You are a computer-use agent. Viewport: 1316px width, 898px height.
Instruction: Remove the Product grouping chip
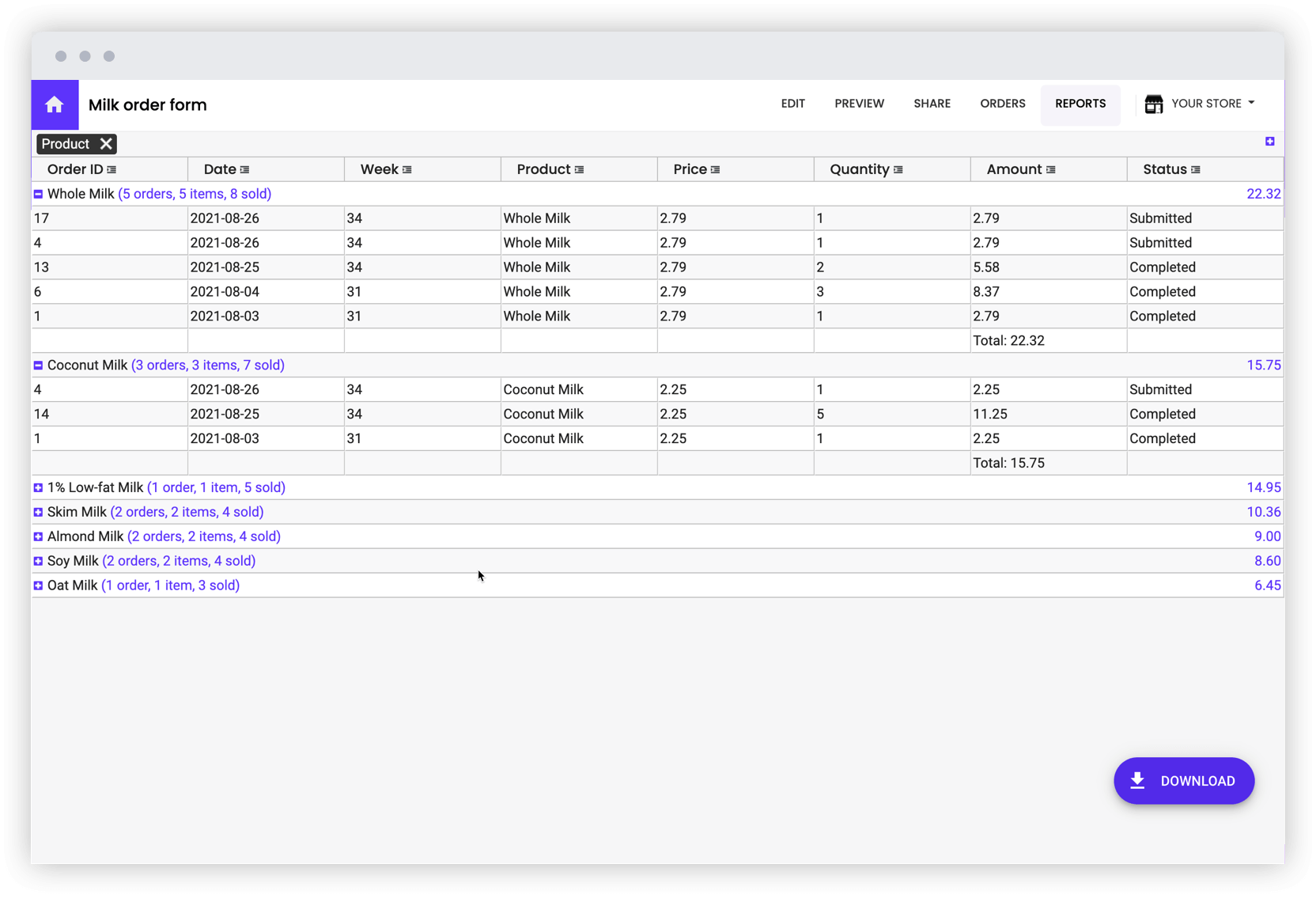click(108, 143)
